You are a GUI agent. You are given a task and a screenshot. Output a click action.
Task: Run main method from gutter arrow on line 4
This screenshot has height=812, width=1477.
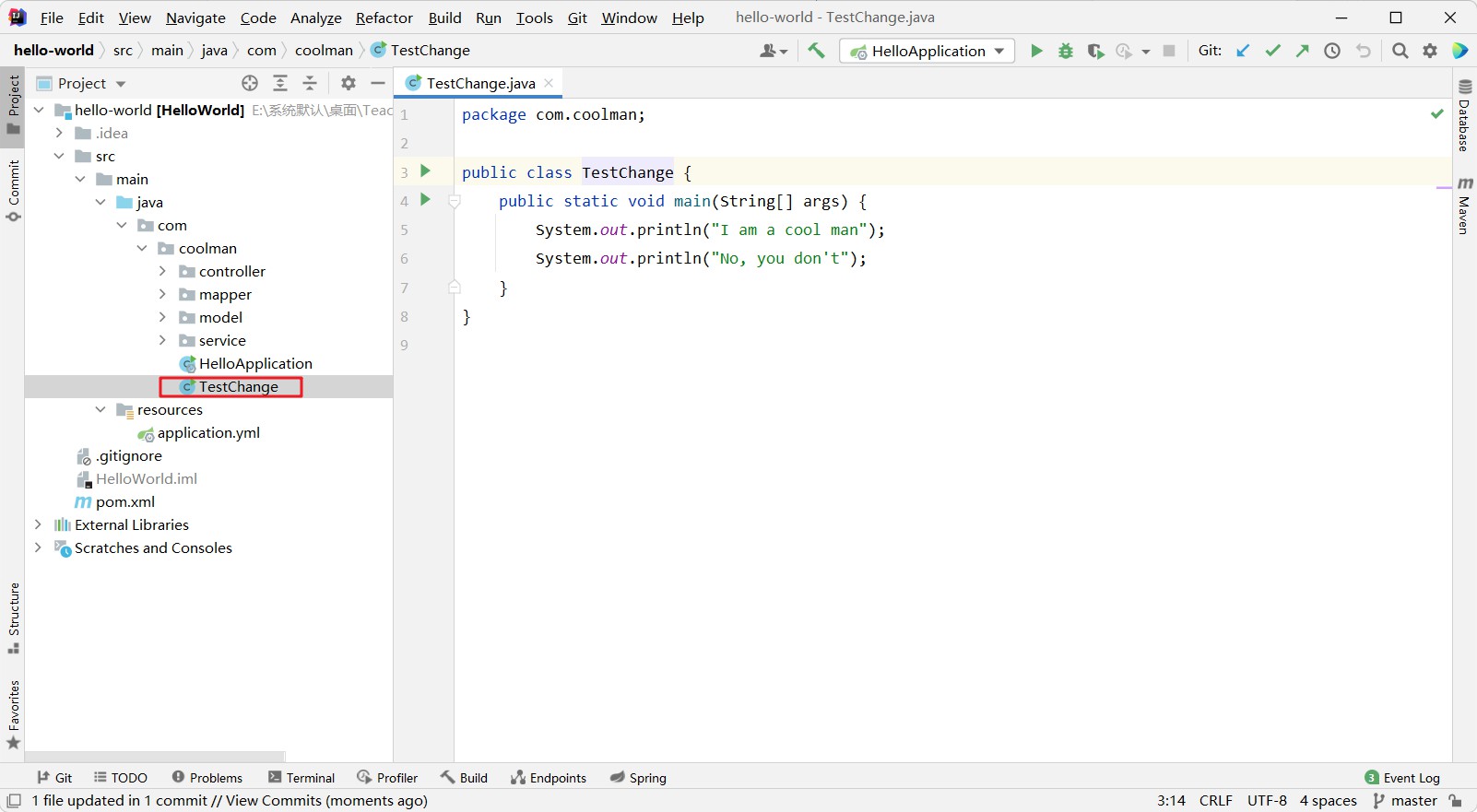click(425, 199)
